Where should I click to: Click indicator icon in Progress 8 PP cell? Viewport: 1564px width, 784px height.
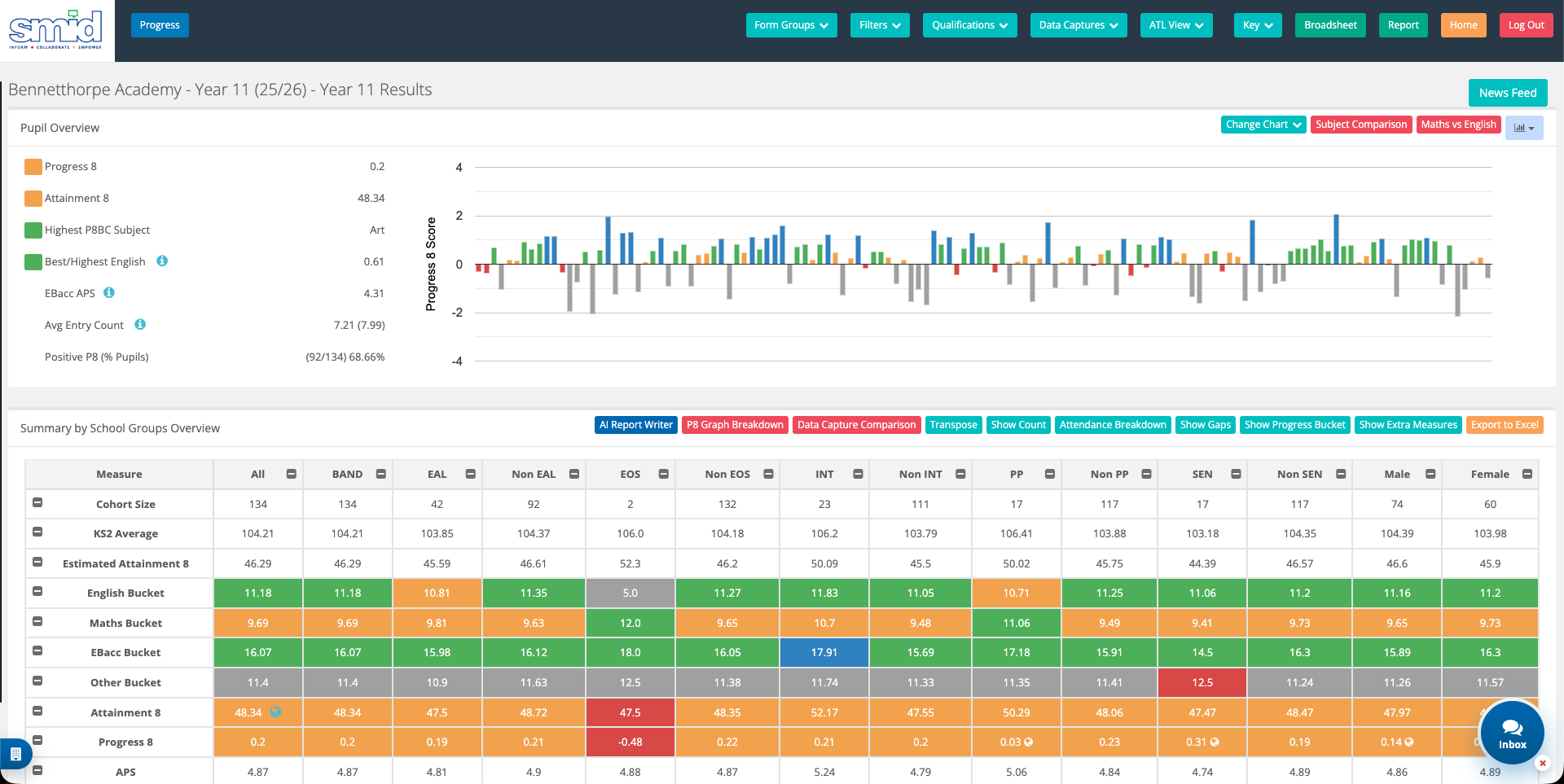tap(1029, 742)
